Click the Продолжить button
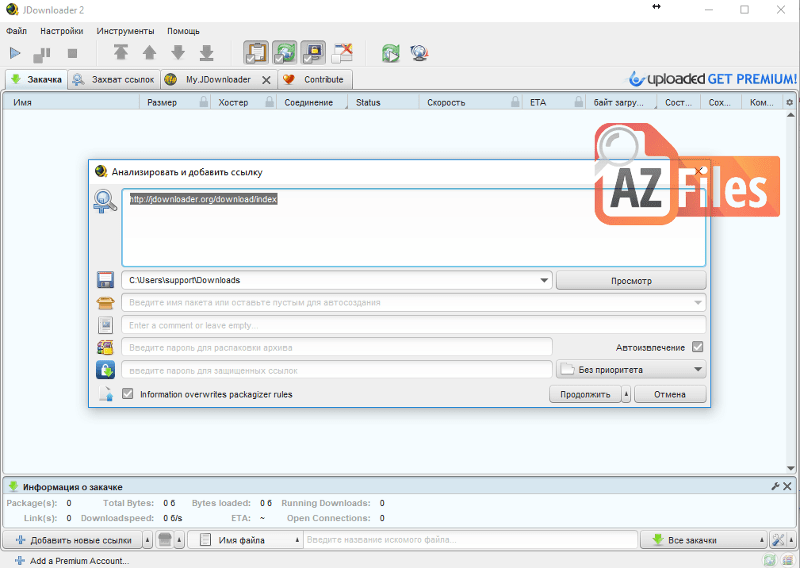Screen dimensions: 800x568 tap(585, 394)
